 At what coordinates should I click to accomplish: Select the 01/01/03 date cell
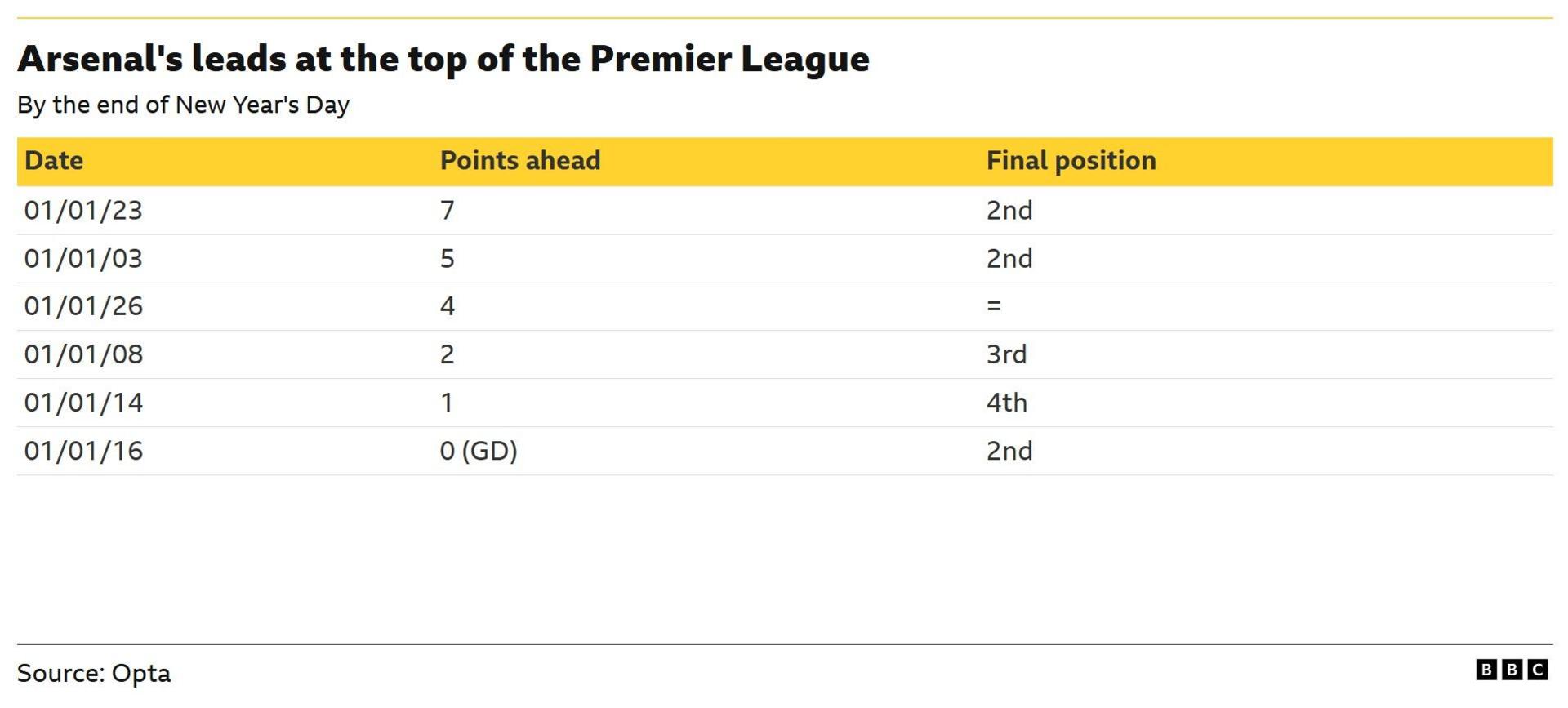click(83, 259)
